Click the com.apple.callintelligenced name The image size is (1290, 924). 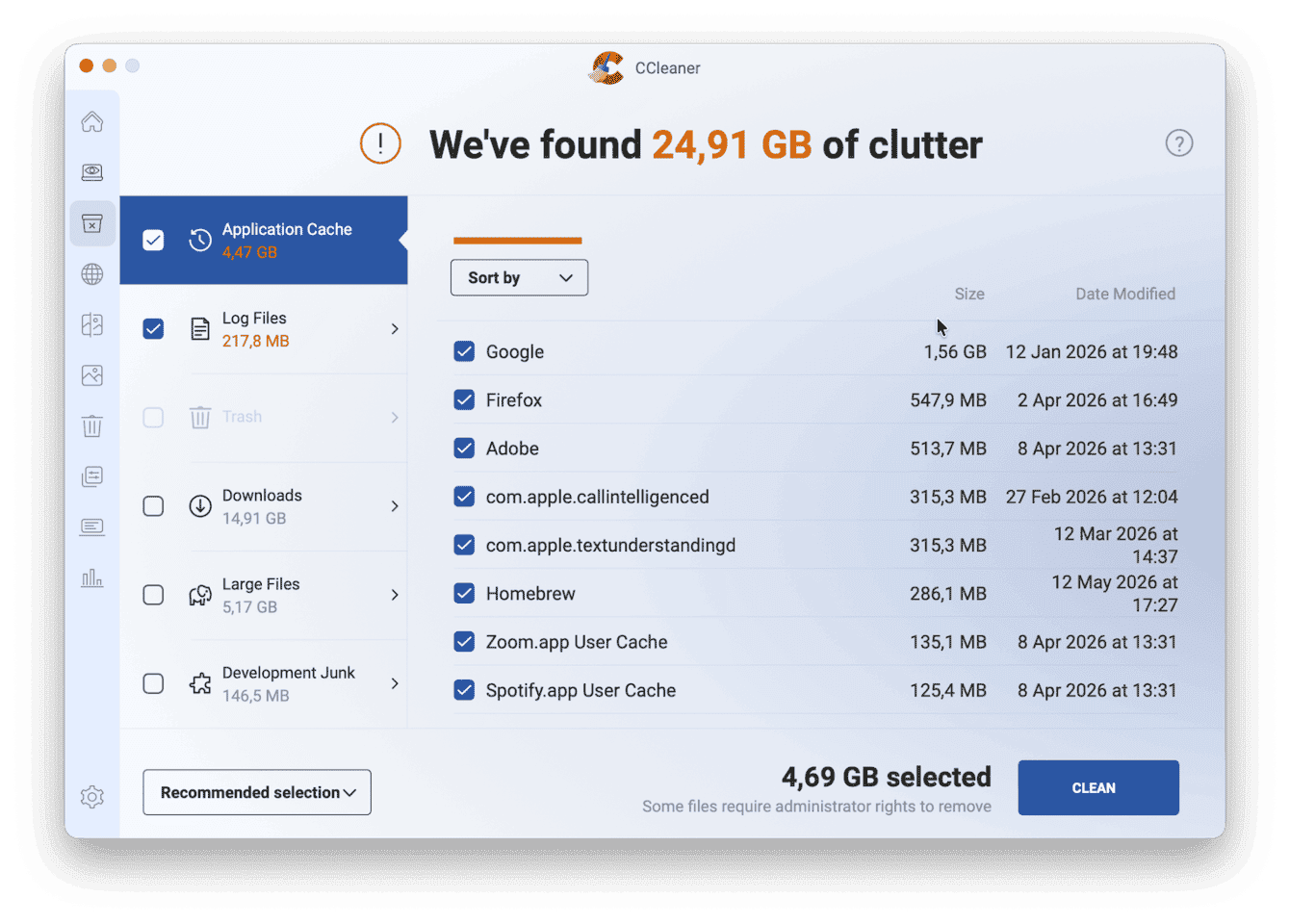click(x=597, y=497)
